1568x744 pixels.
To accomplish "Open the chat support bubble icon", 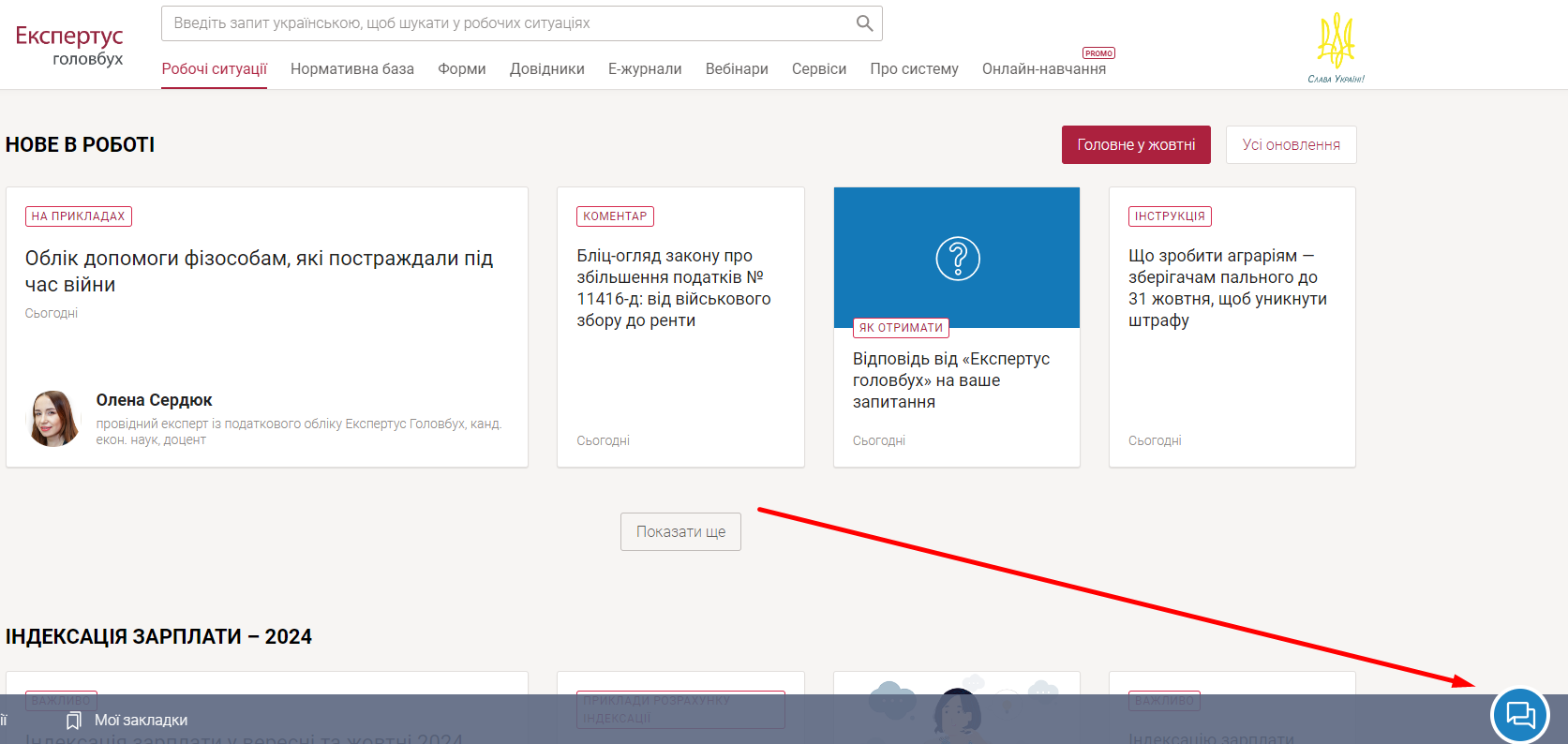I will (1519, 716).
